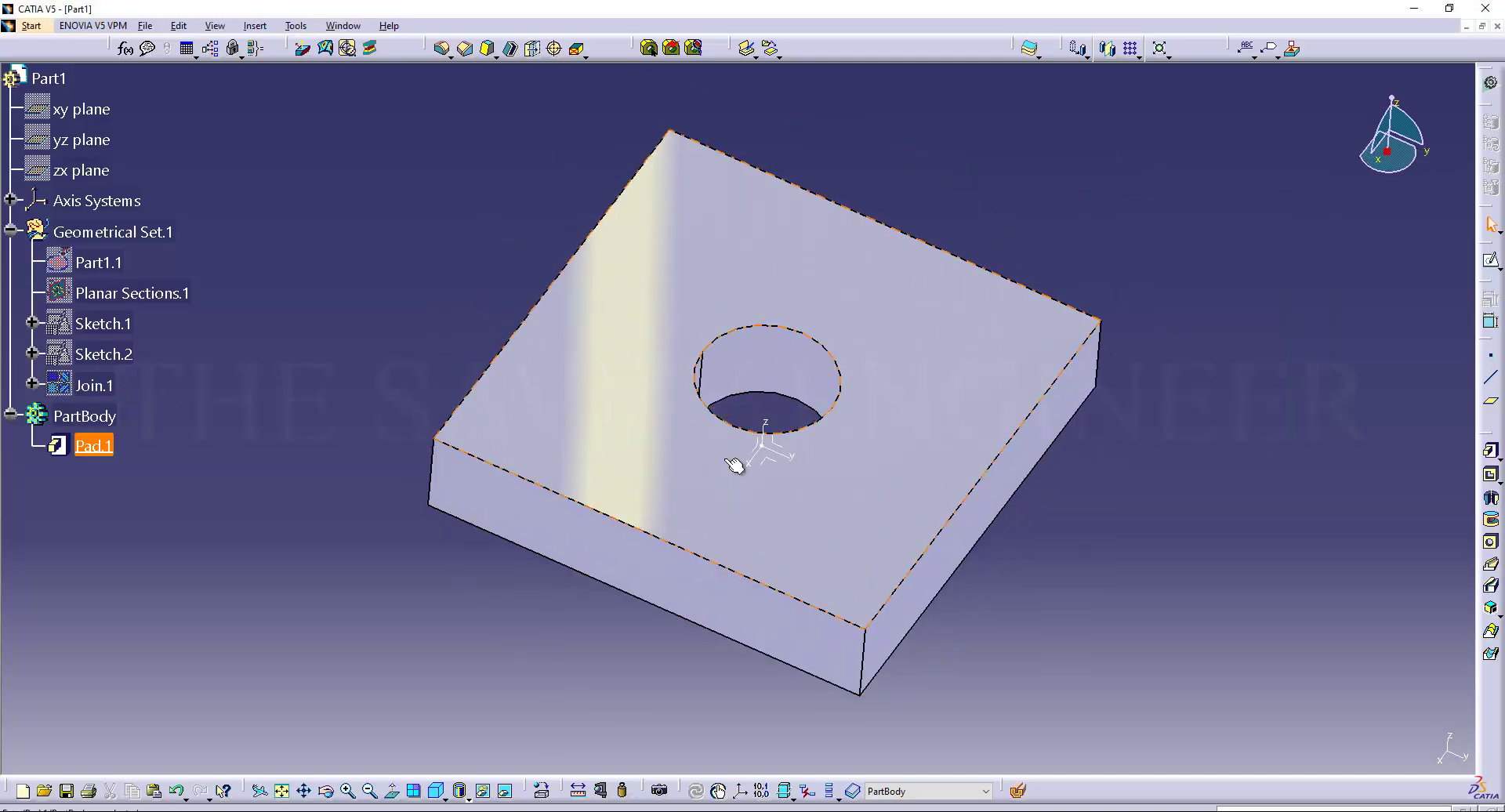Collapse the Geometrical Set.1 node
This screenshot has width=1505, height=812.
[x=10, y=230]
